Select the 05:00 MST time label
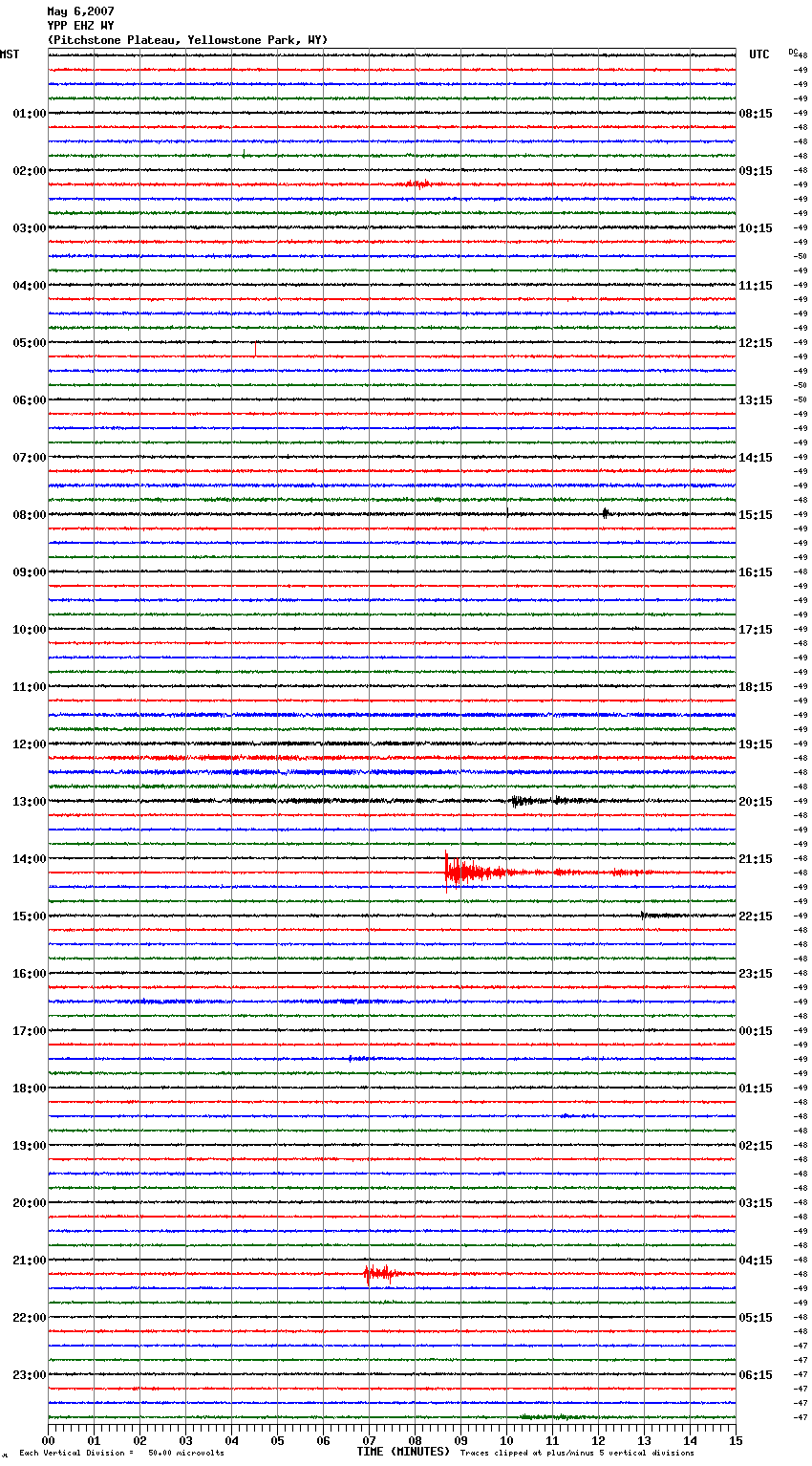Image resolution: width=812 pixels, height=1466 pixels. pos(30,343)
